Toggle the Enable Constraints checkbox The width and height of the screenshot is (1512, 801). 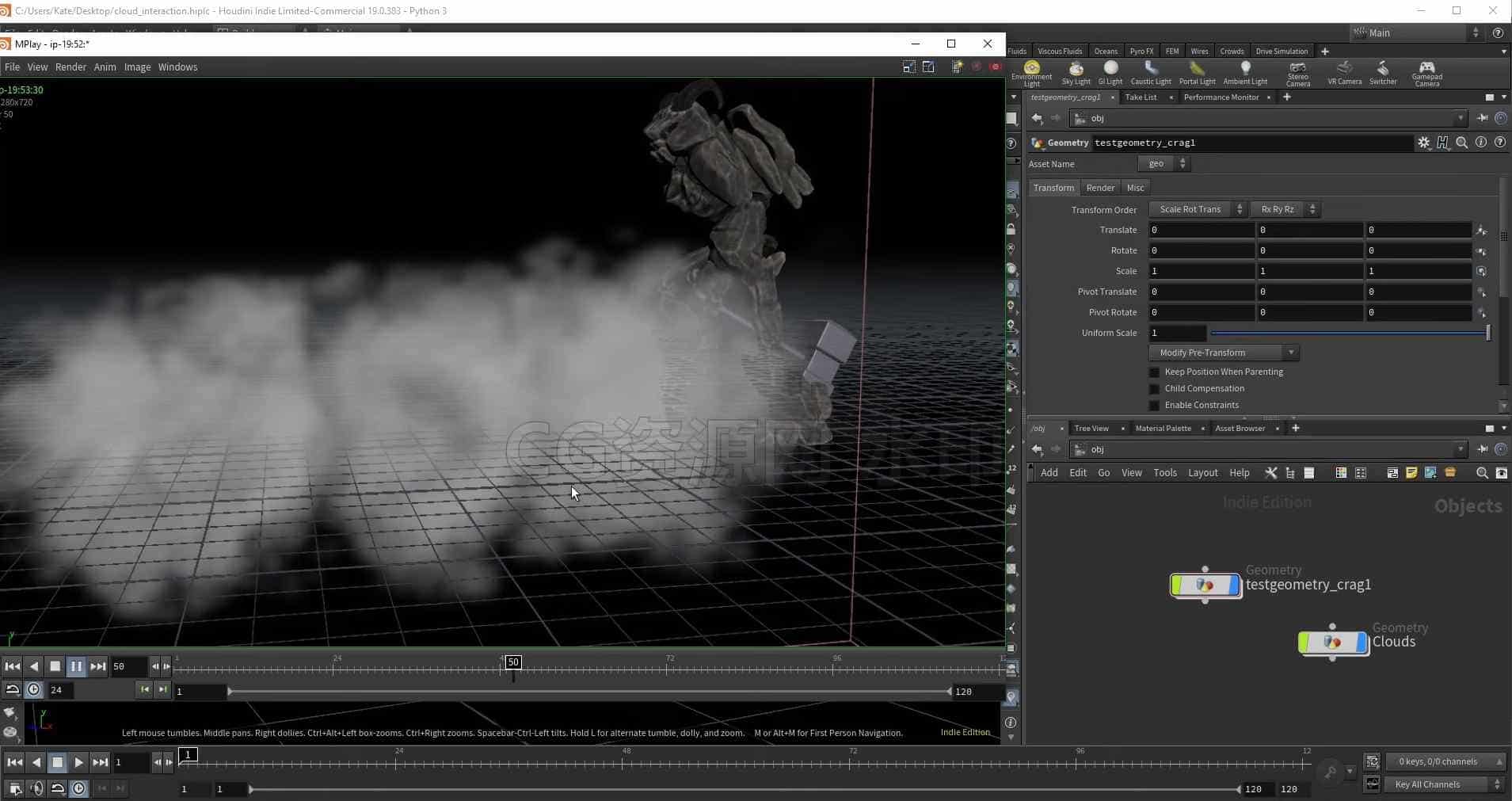(1154, 405)
